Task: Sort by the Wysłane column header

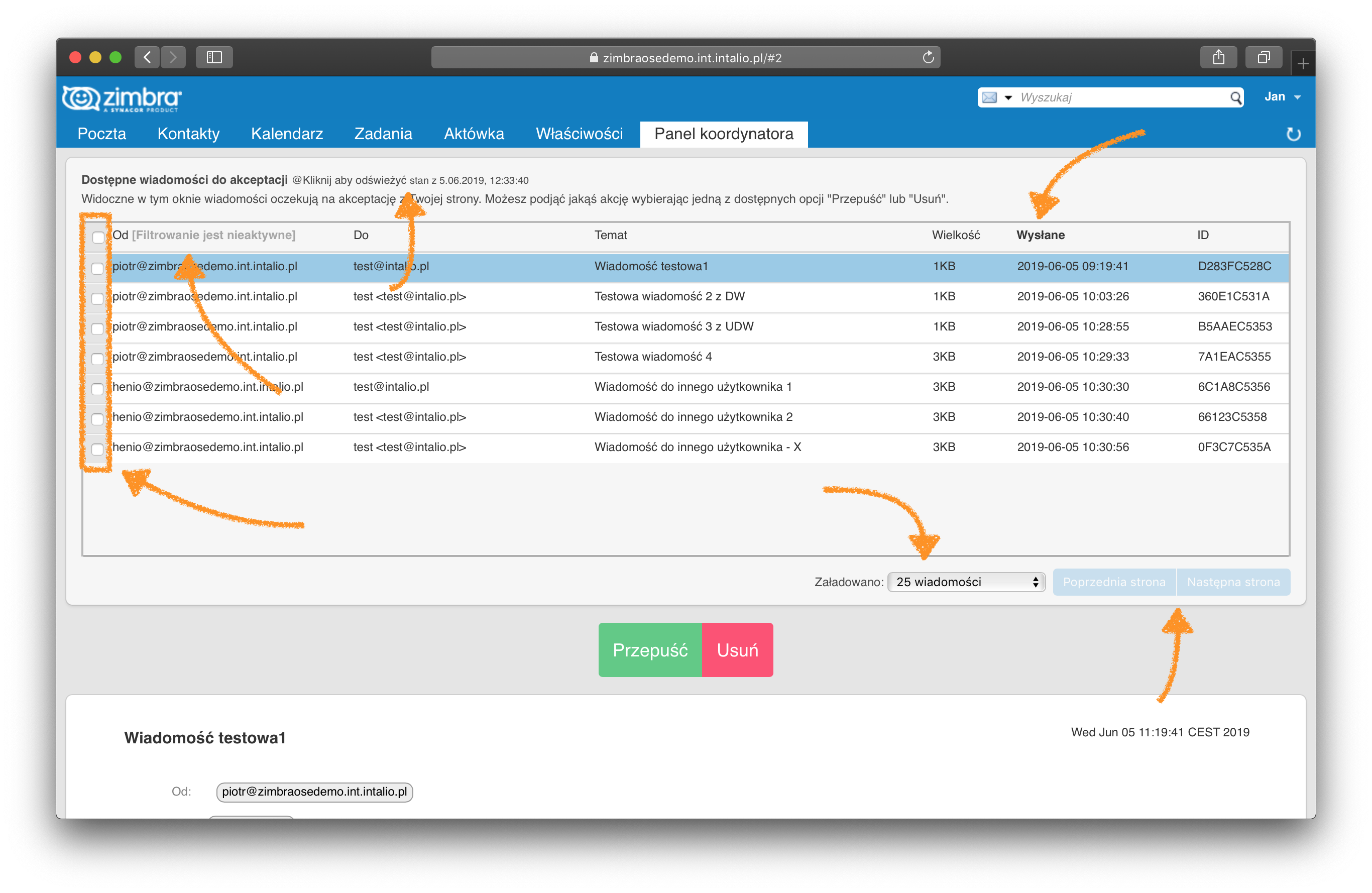Action: click(x=1040, y=235)
